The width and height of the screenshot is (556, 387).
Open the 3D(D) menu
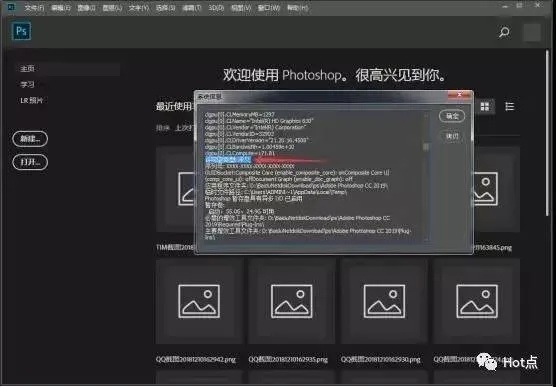pyautogui.click(x=216, y=7)
